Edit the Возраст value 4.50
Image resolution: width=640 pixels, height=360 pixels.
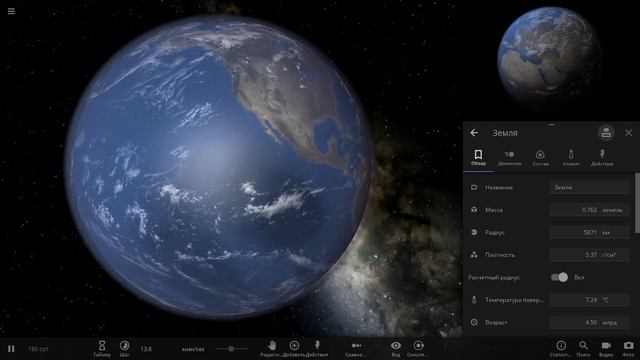tap(591, 322)
